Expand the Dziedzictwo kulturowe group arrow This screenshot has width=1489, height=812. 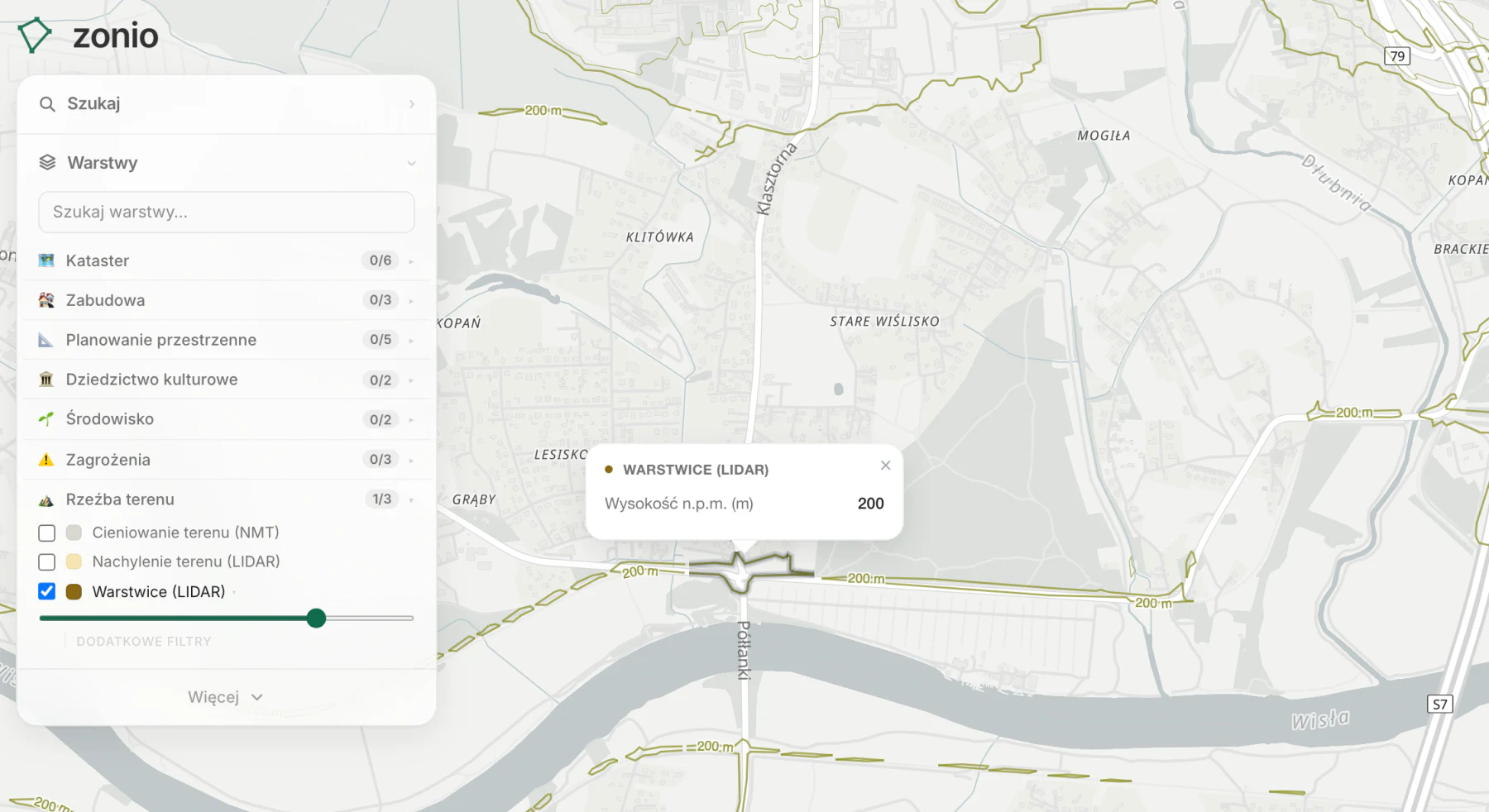[x=411, y=380]
